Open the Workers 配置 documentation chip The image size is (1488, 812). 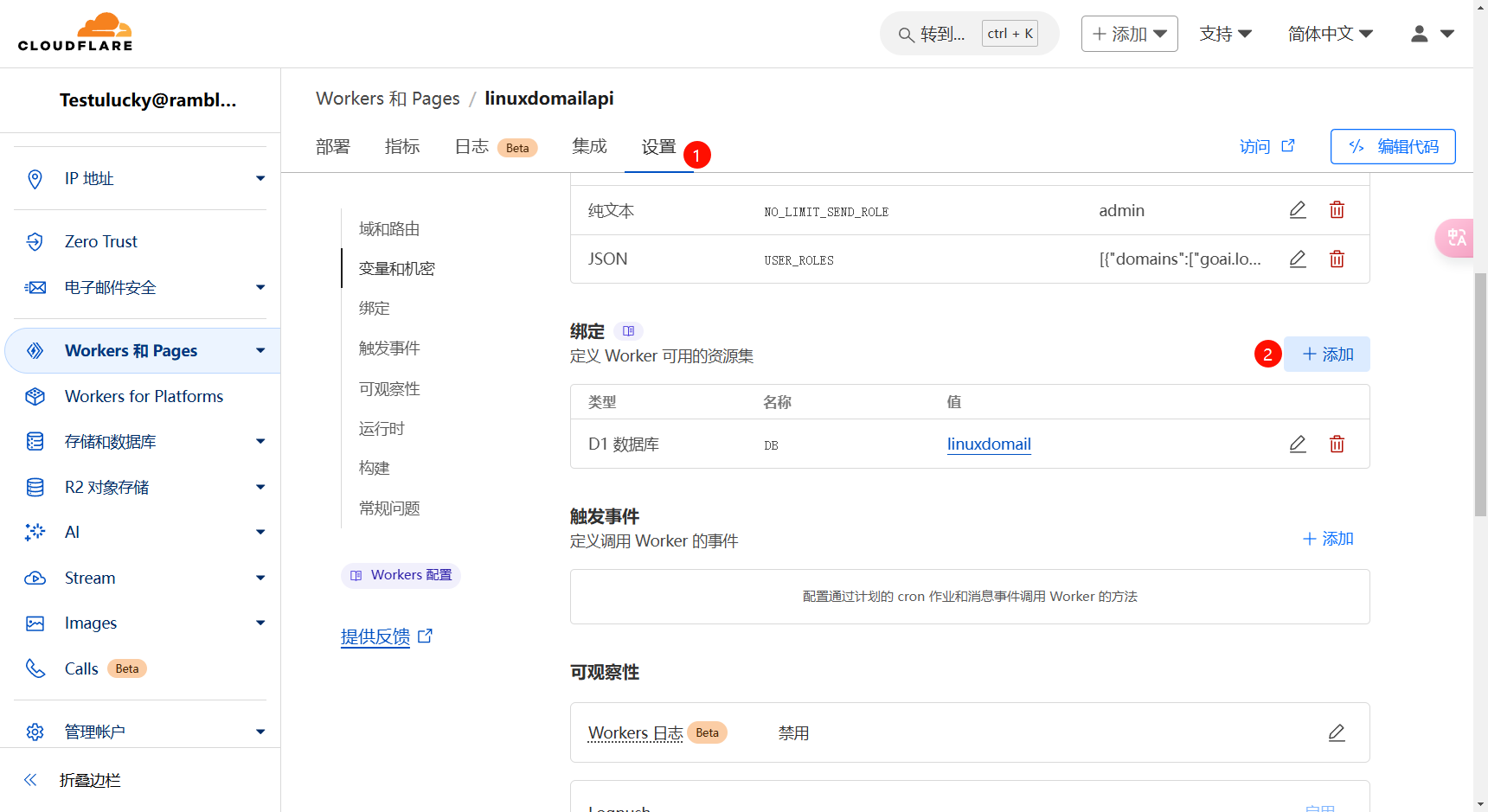point(401,575)
